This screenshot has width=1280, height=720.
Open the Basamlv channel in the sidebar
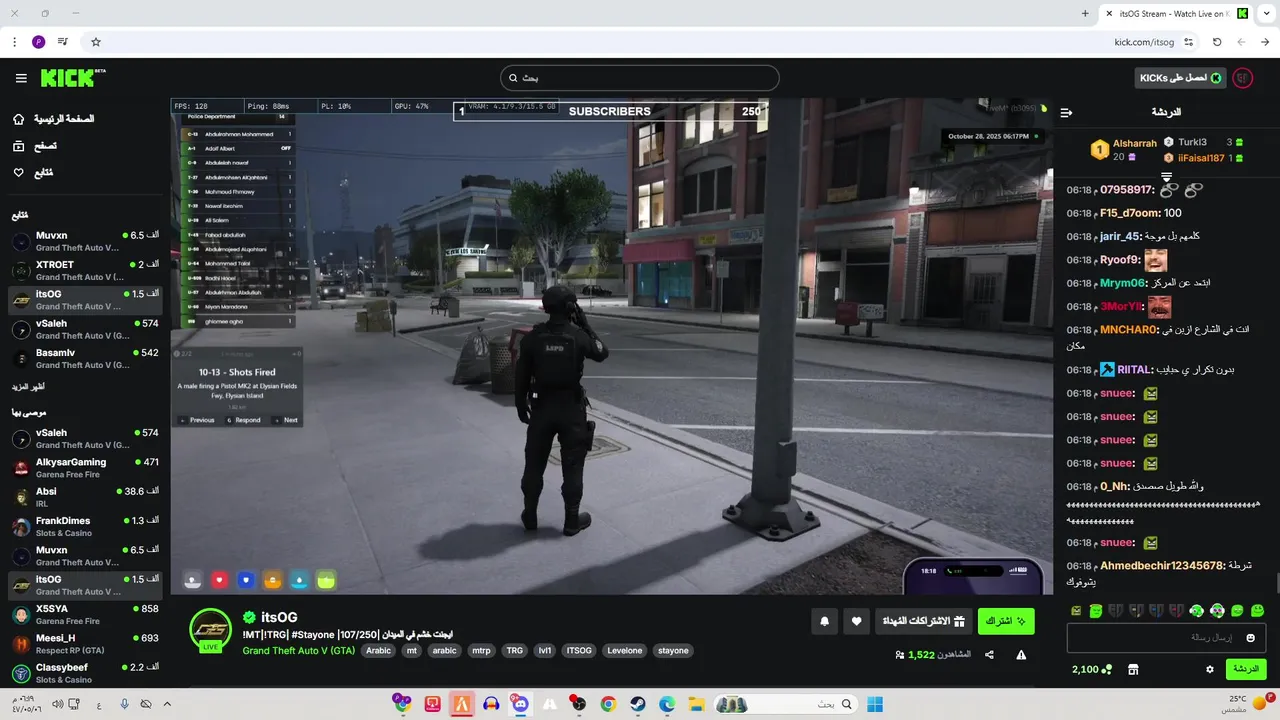click(85, 359)
